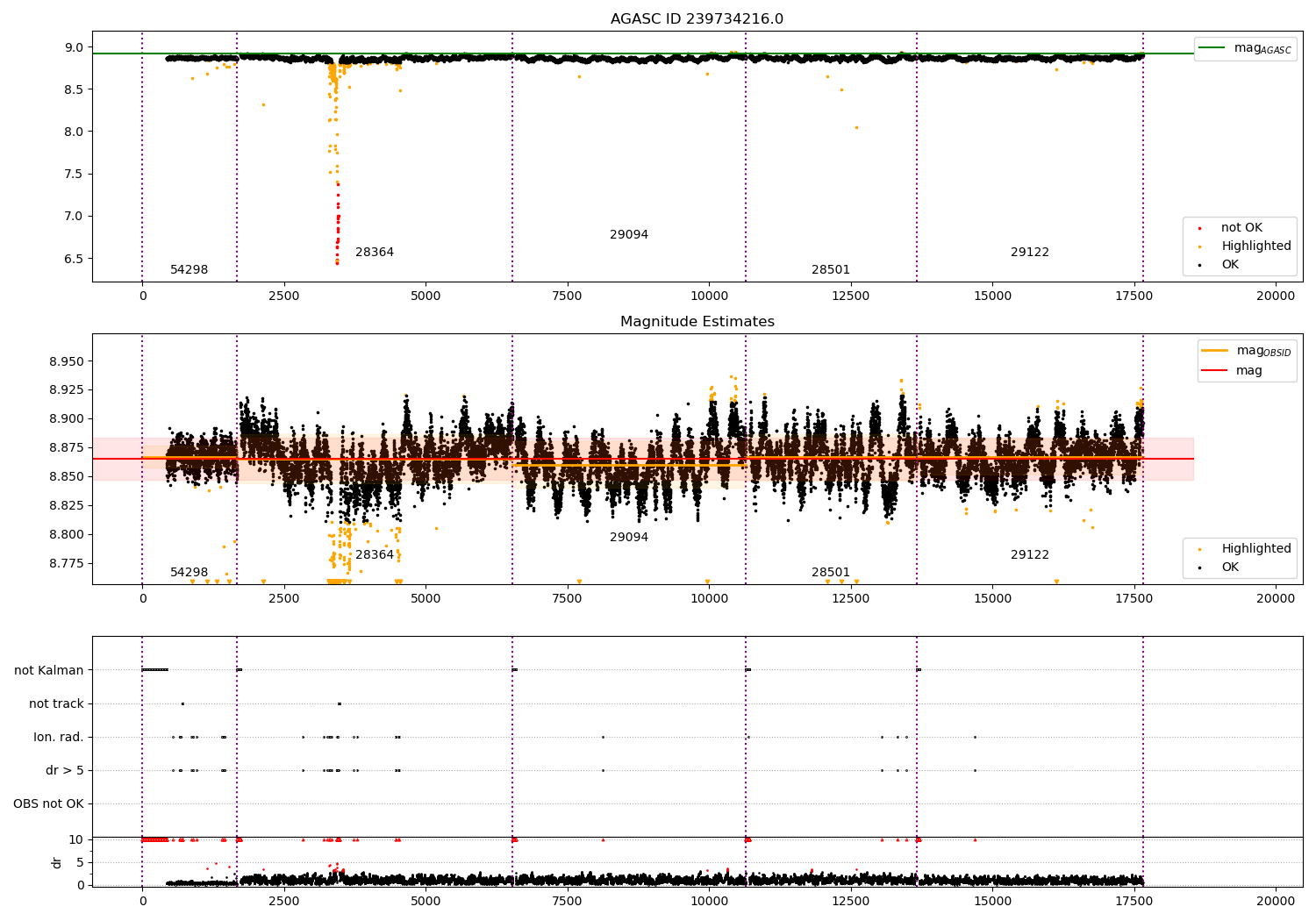This screenshot has width=1316, height=921.
Task: Click the 8.900 y-axis tick label
Action: tap(68, 419)
